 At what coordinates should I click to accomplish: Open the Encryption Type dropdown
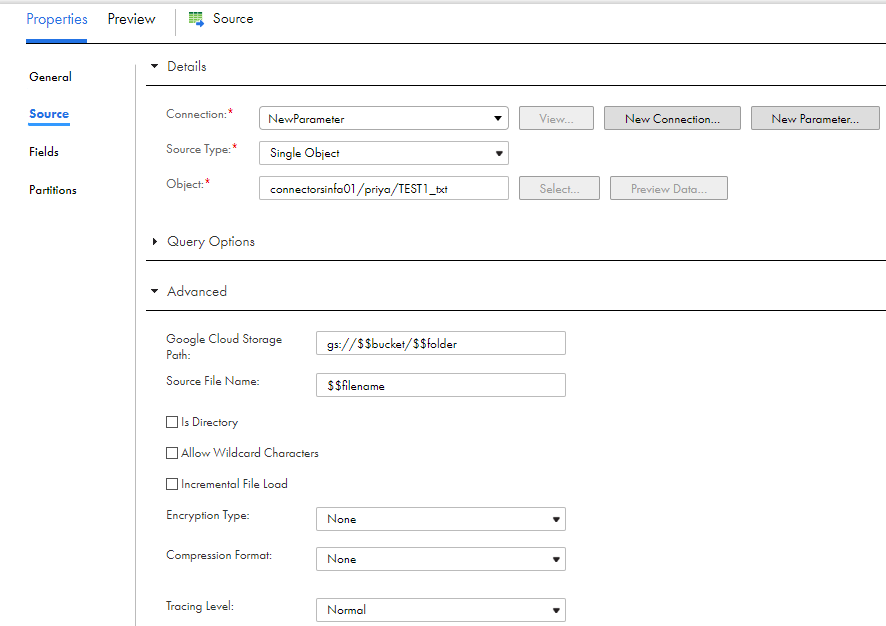(x=441, y=519)
